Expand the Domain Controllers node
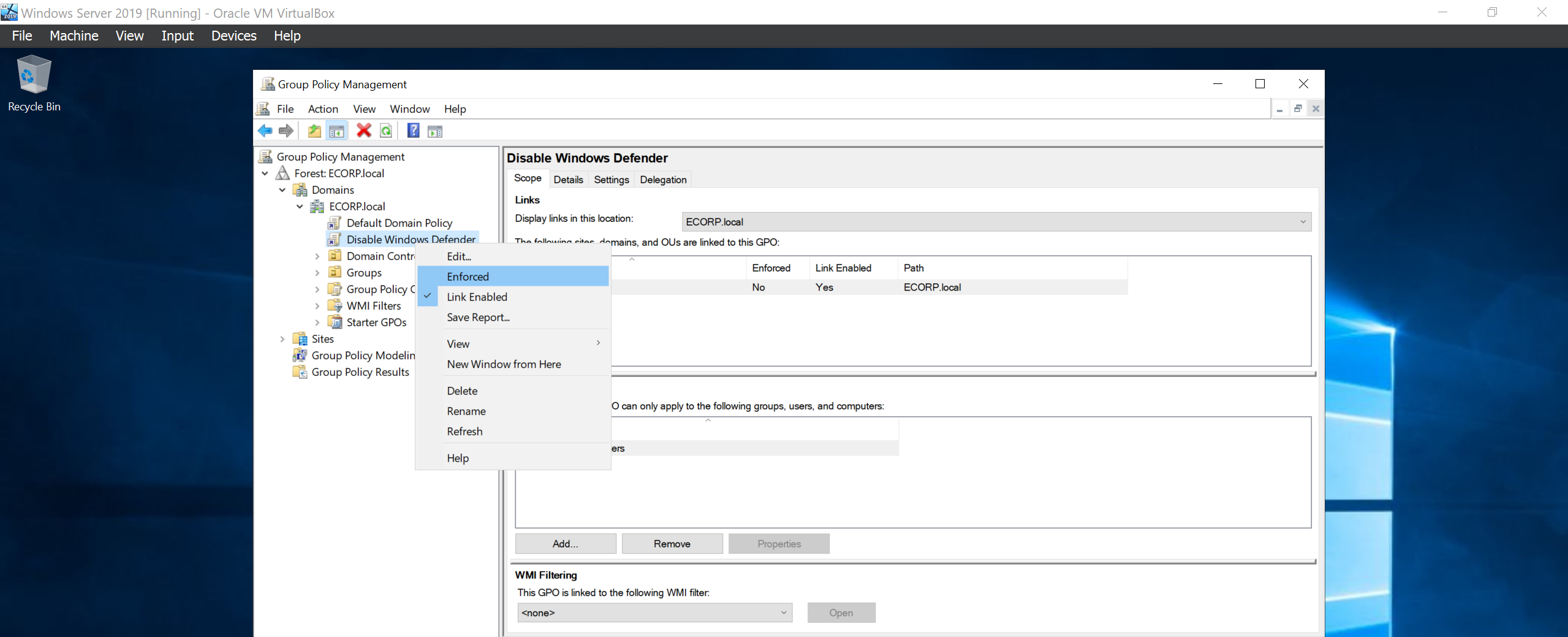The width and height of the screenshot is (1568, 637). click(x=317, y=256)
